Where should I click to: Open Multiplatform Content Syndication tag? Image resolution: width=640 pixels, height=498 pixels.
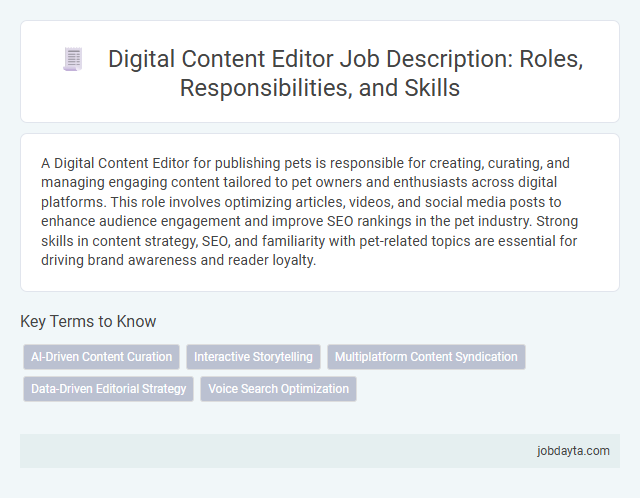tap(426, 357)
